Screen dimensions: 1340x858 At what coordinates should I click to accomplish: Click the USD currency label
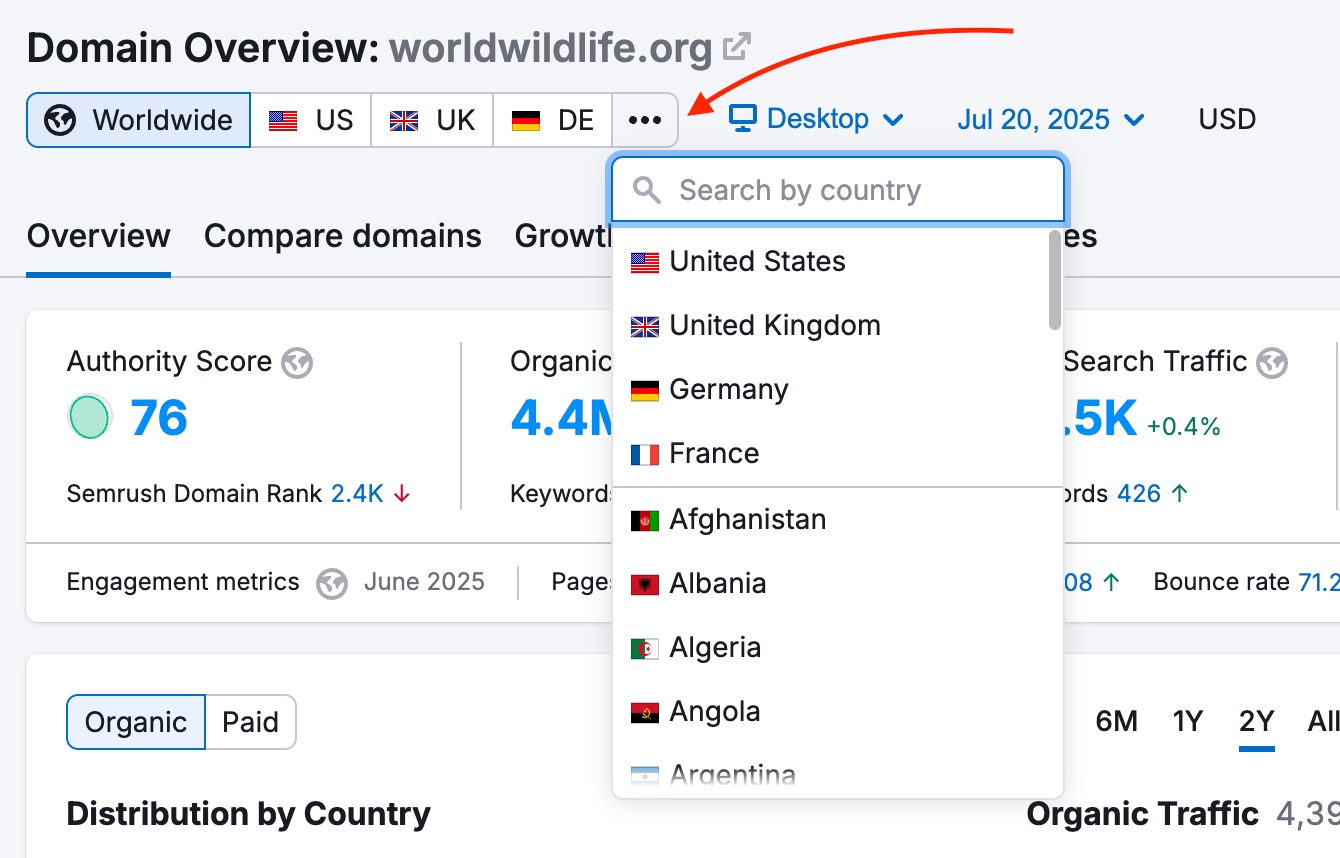coord(1227,120)
